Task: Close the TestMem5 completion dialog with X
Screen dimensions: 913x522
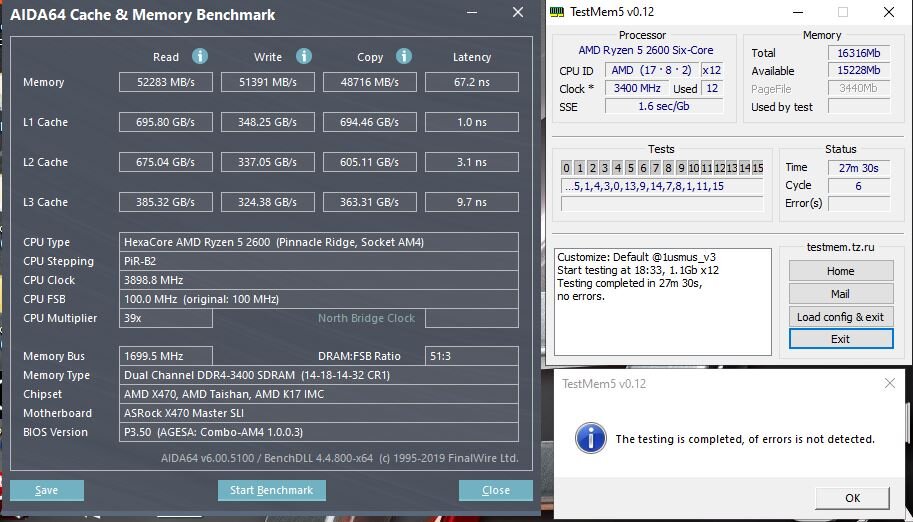Action: pos(890,383)
